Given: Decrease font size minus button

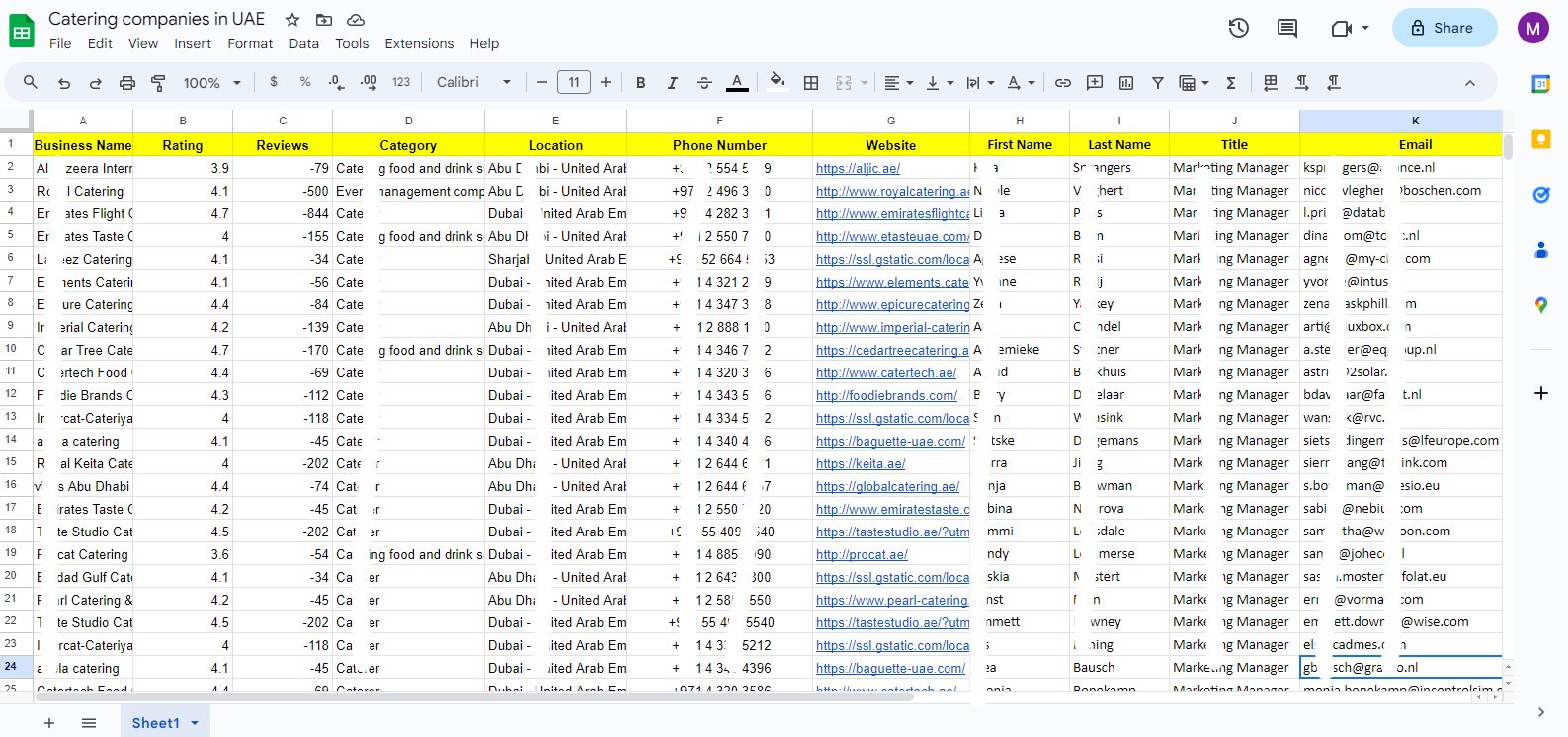Looking at the screenshot, I should pos(542,82).
